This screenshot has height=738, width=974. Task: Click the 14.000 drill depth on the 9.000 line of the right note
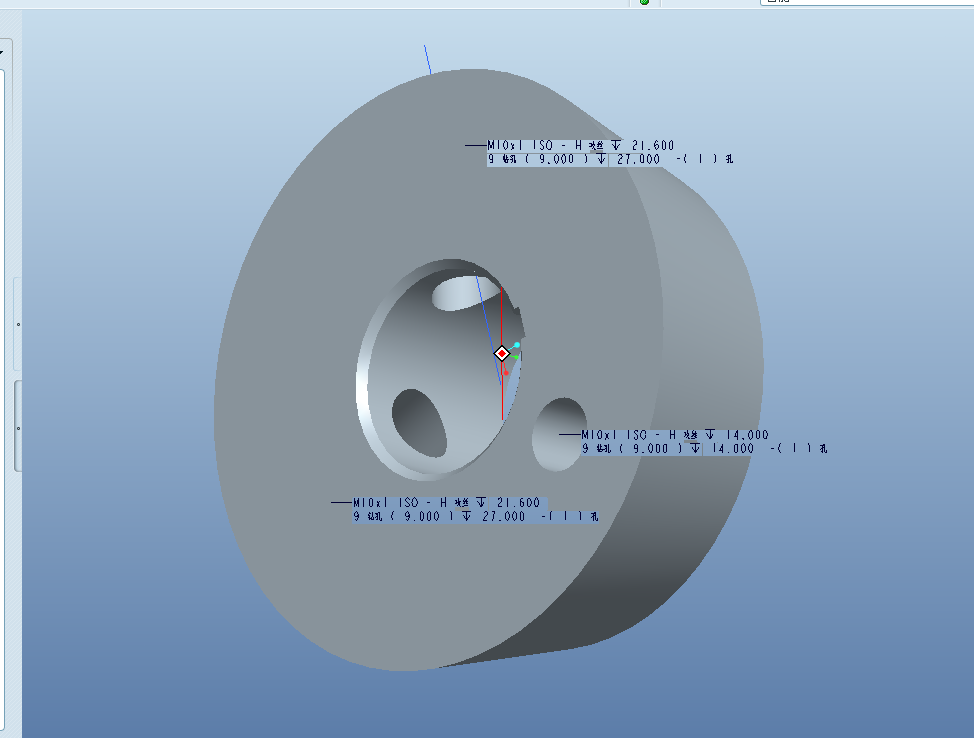[x=733, y=449]
